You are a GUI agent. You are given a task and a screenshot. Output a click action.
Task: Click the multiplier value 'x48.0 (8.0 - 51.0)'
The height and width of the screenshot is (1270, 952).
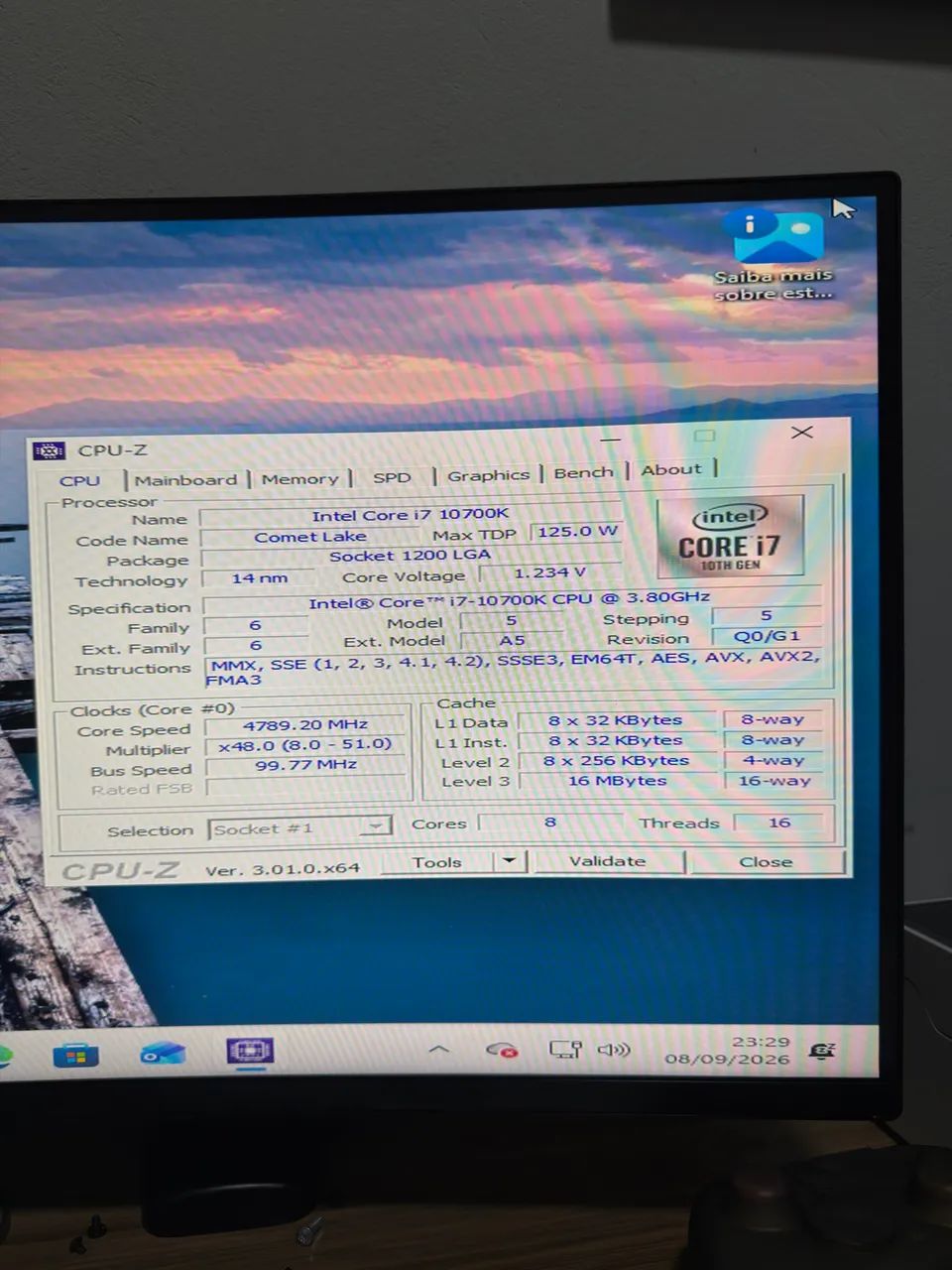coord(305,745)
